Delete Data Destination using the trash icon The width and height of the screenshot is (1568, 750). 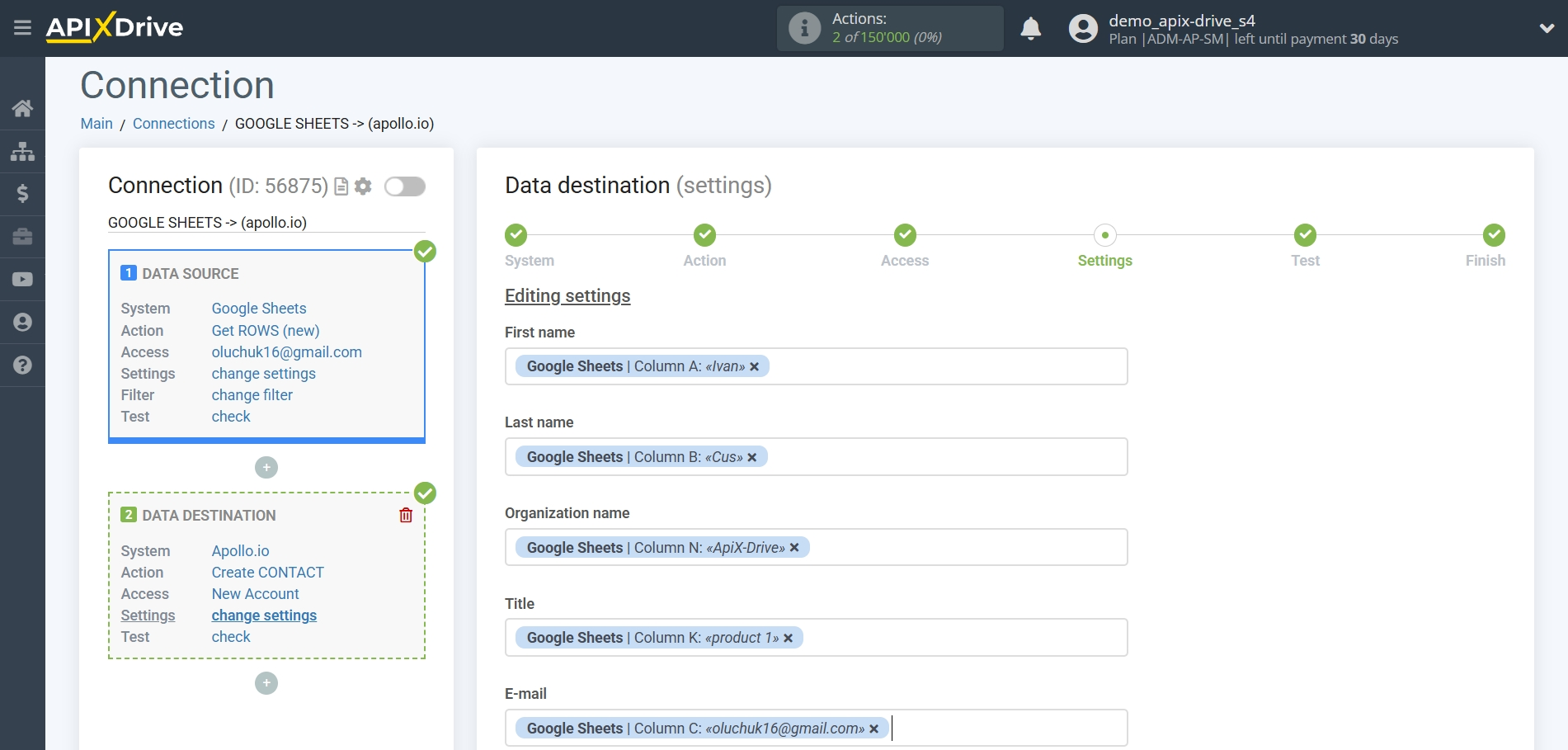[405, 514]
